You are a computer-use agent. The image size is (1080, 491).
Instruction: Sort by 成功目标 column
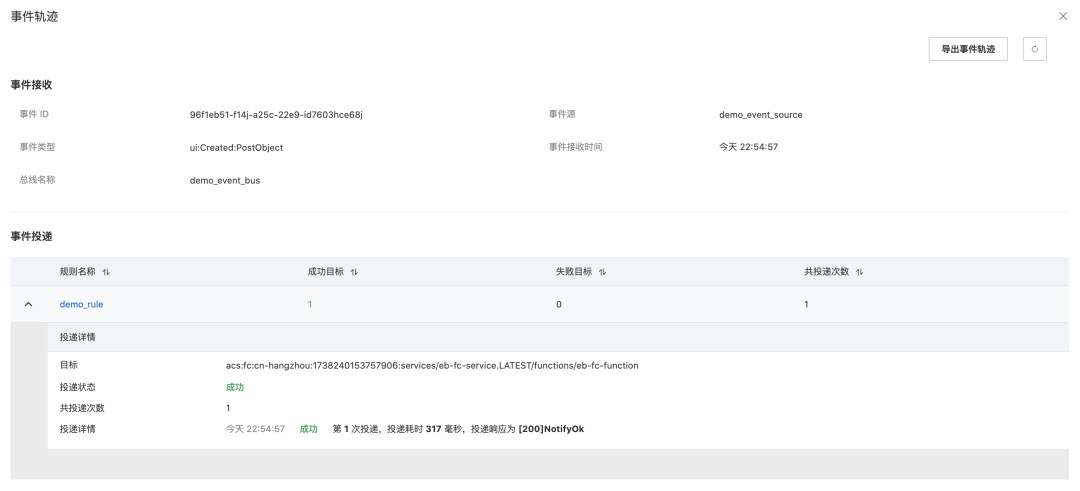(354, 272)
